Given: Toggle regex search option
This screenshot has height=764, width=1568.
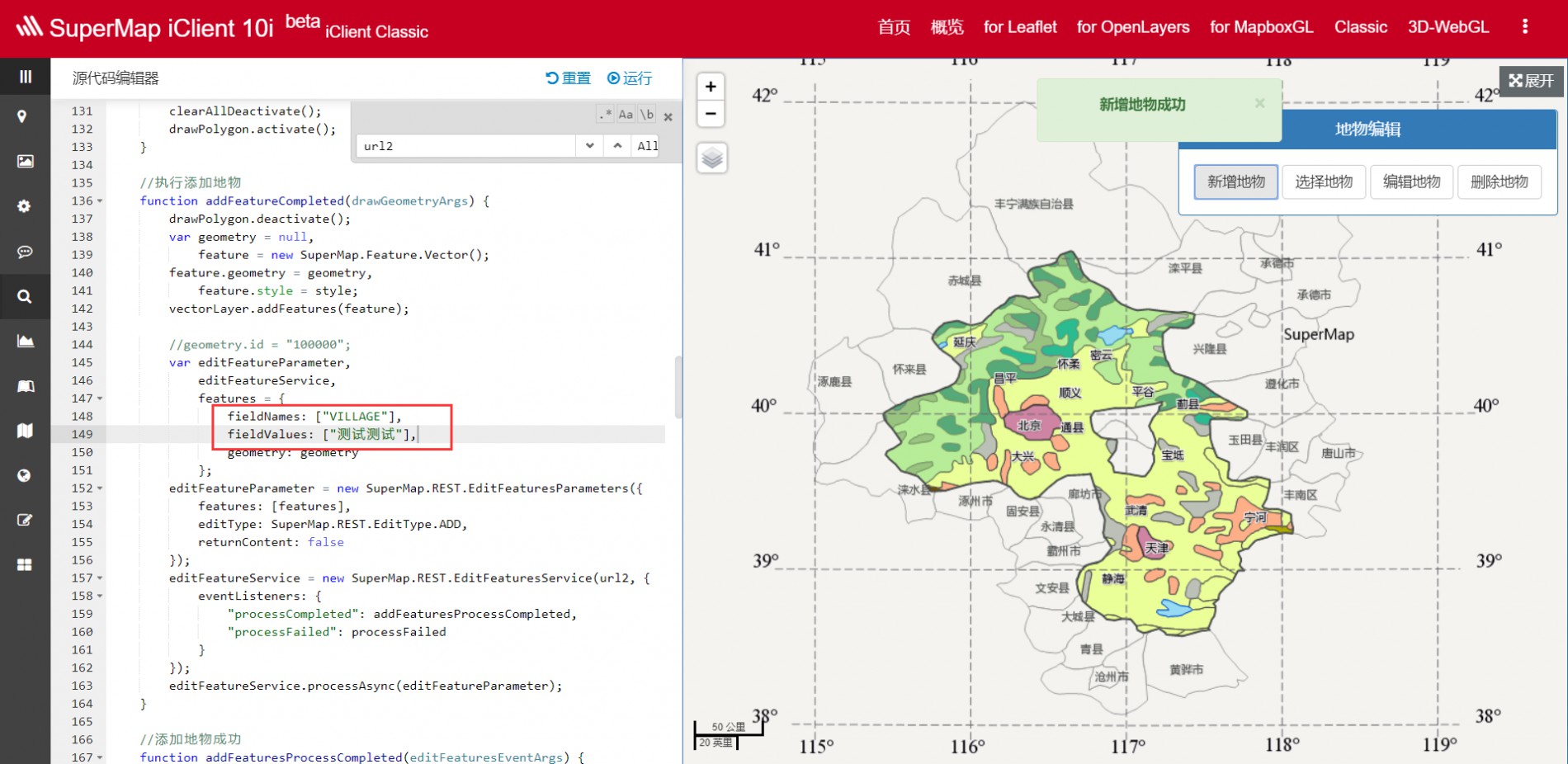Looking at the screenshot, I should (607, 115).
